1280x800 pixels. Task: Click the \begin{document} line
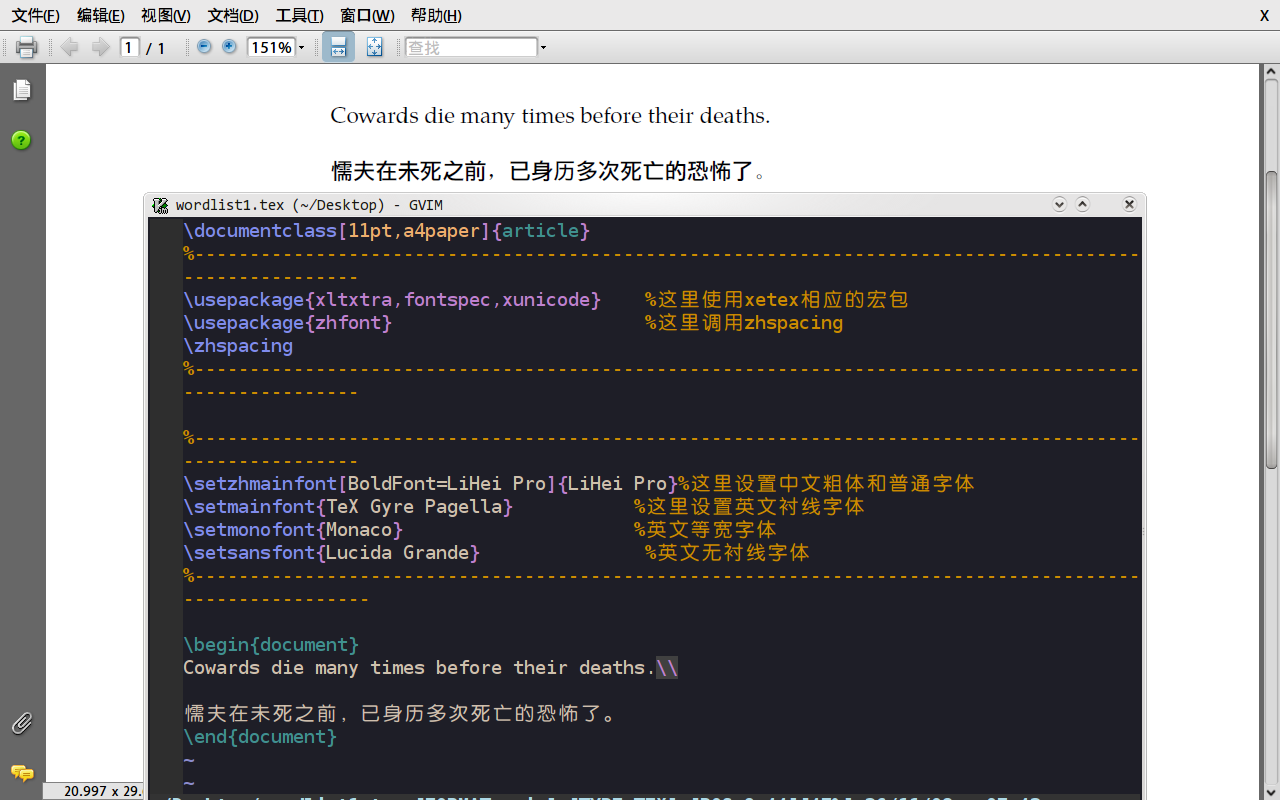coord(271,645)
